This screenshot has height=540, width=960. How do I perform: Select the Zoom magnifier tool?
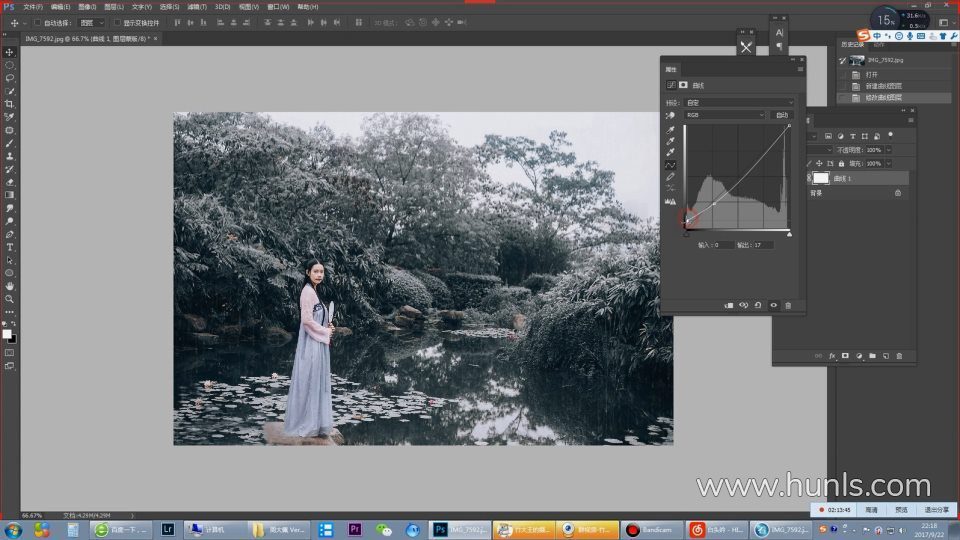coord(9,299)
